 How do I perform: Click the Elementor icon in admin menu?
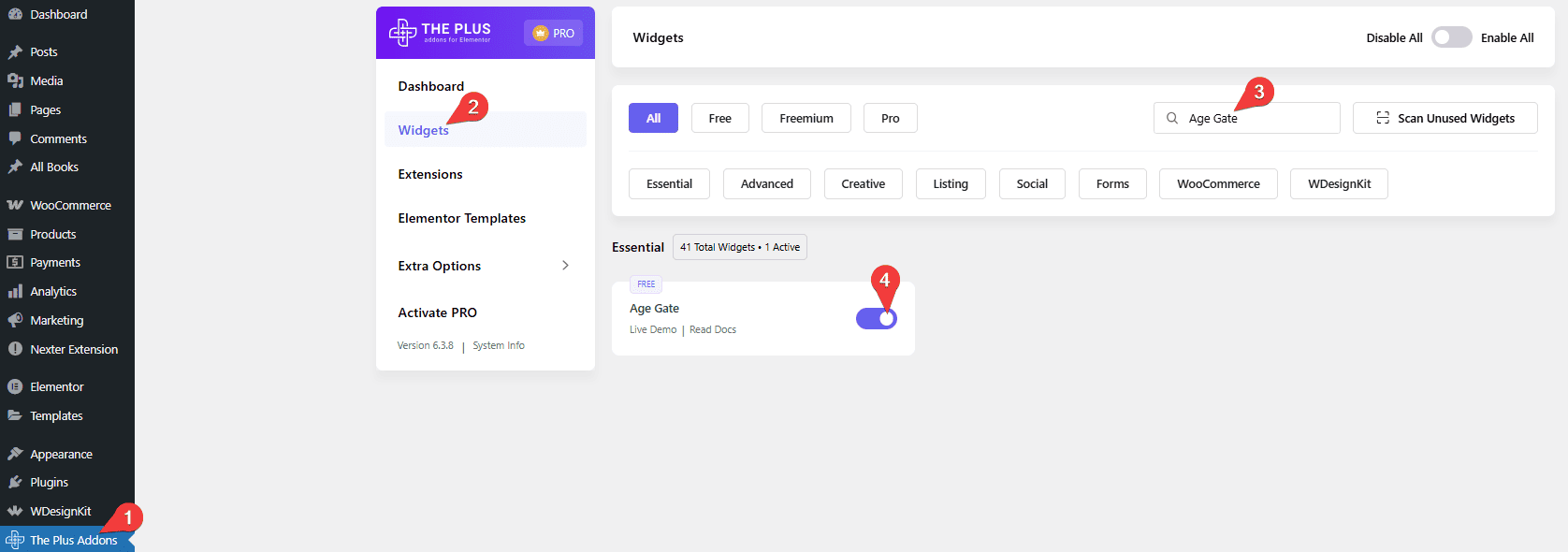[x=15, y=386]
